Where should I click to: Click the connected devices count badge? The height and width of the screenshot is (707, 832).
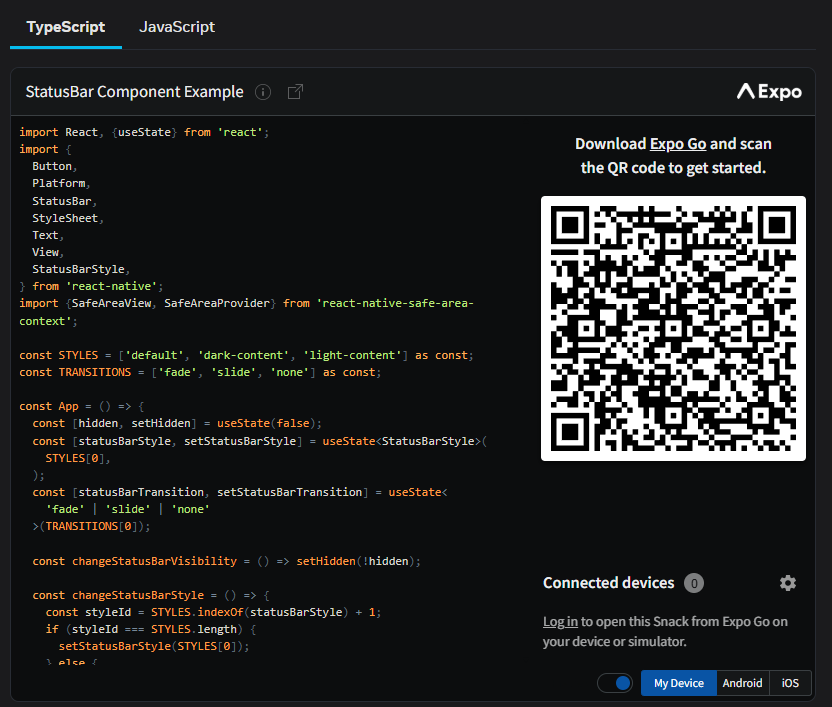coord(694,583)
